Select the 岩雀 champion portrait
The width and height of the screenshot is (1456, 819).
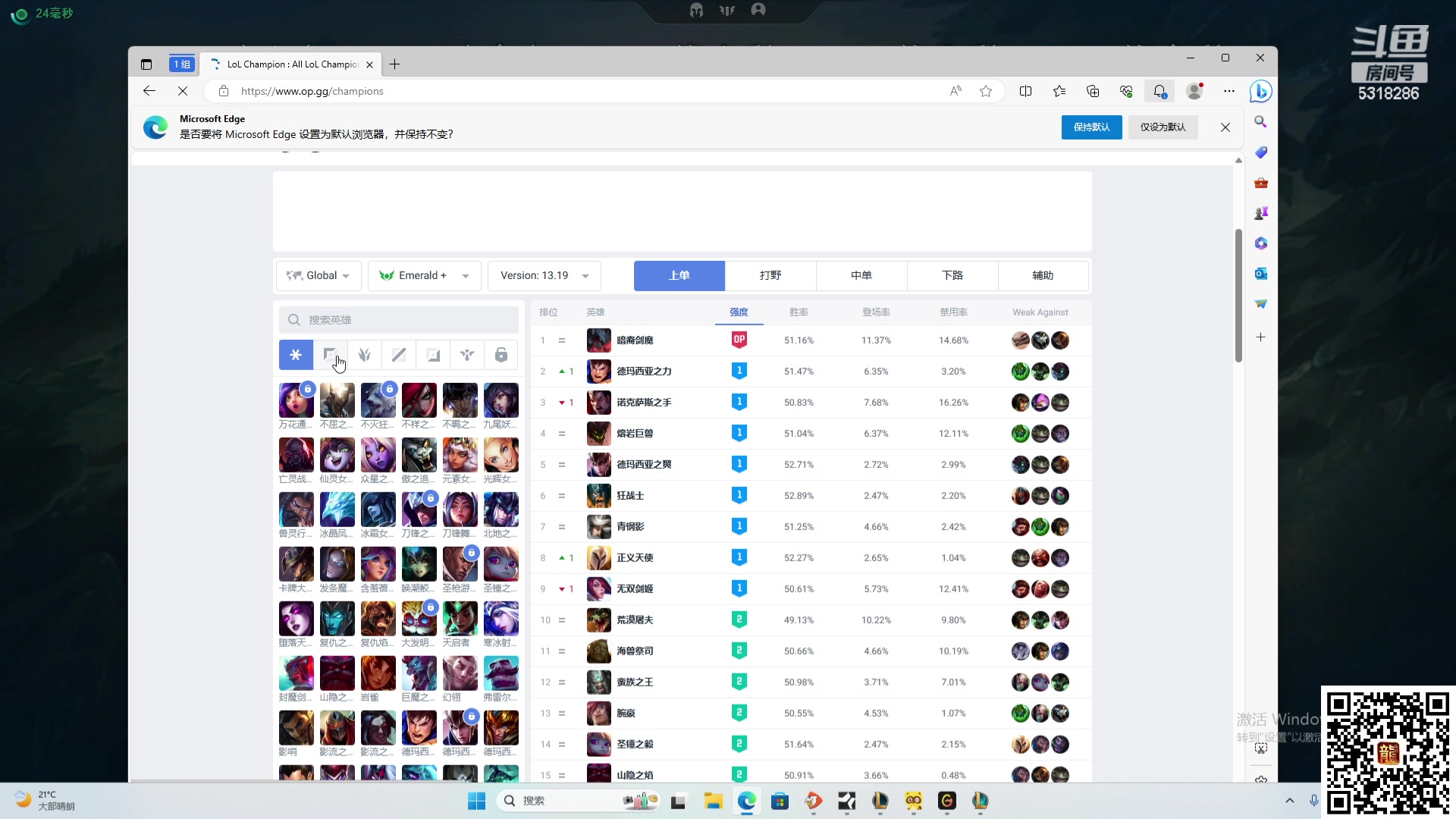click(378, 673)
